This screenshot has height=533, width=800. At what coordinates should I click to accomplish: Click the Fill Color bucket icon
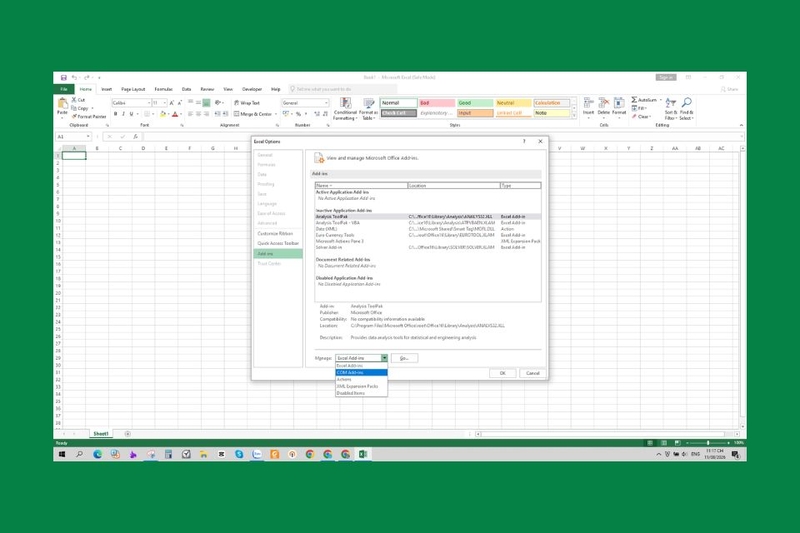click(x=163, y=114)
